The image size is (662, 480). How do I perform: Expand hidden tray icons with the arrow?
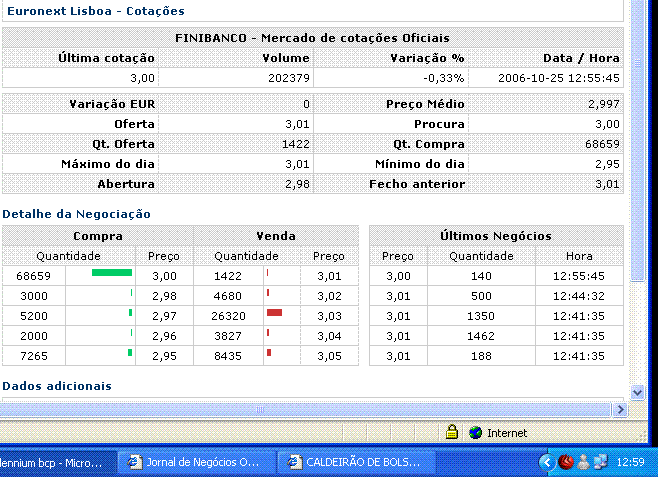coord(547,463)
